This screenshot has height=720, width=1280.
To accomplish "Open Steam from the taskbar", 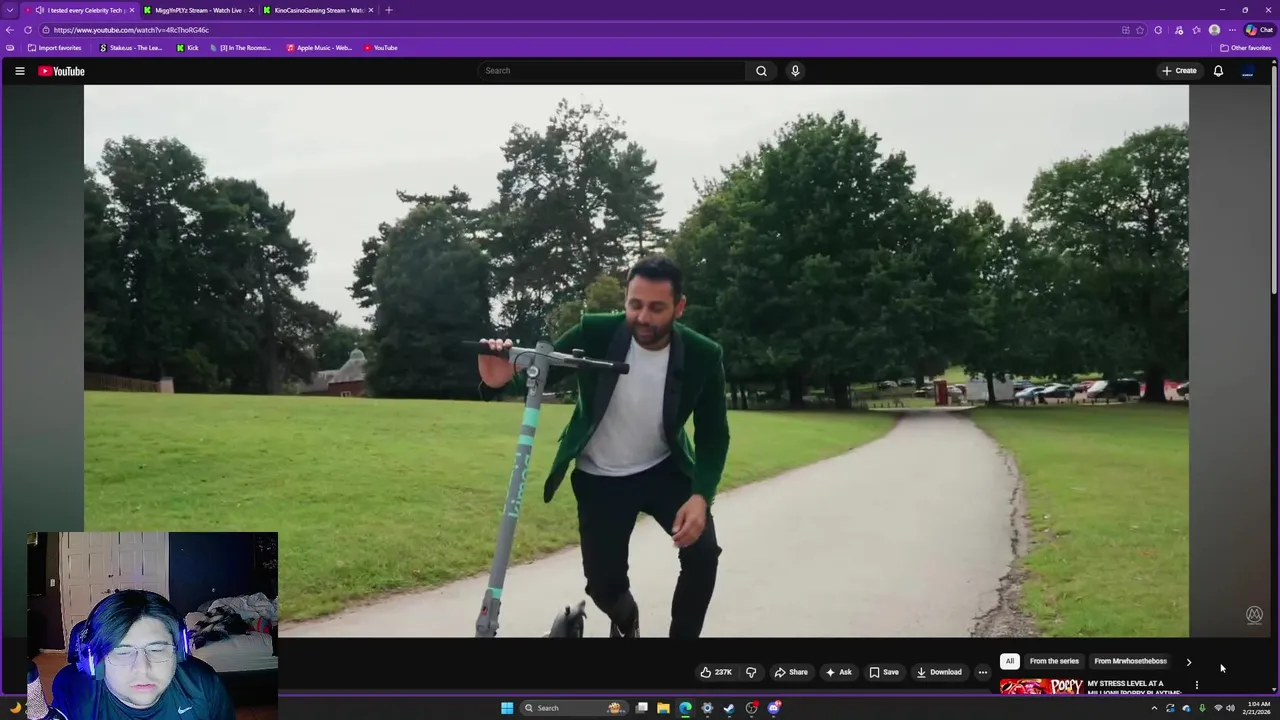I will pyautogui.click(x=729, y=708).
